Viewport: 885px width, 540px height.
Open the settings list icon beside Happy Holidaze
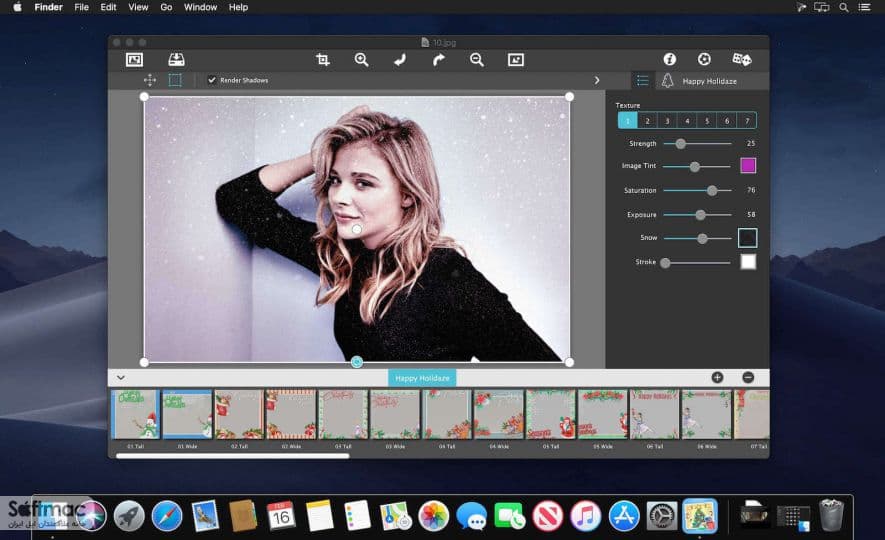(642, 81)
